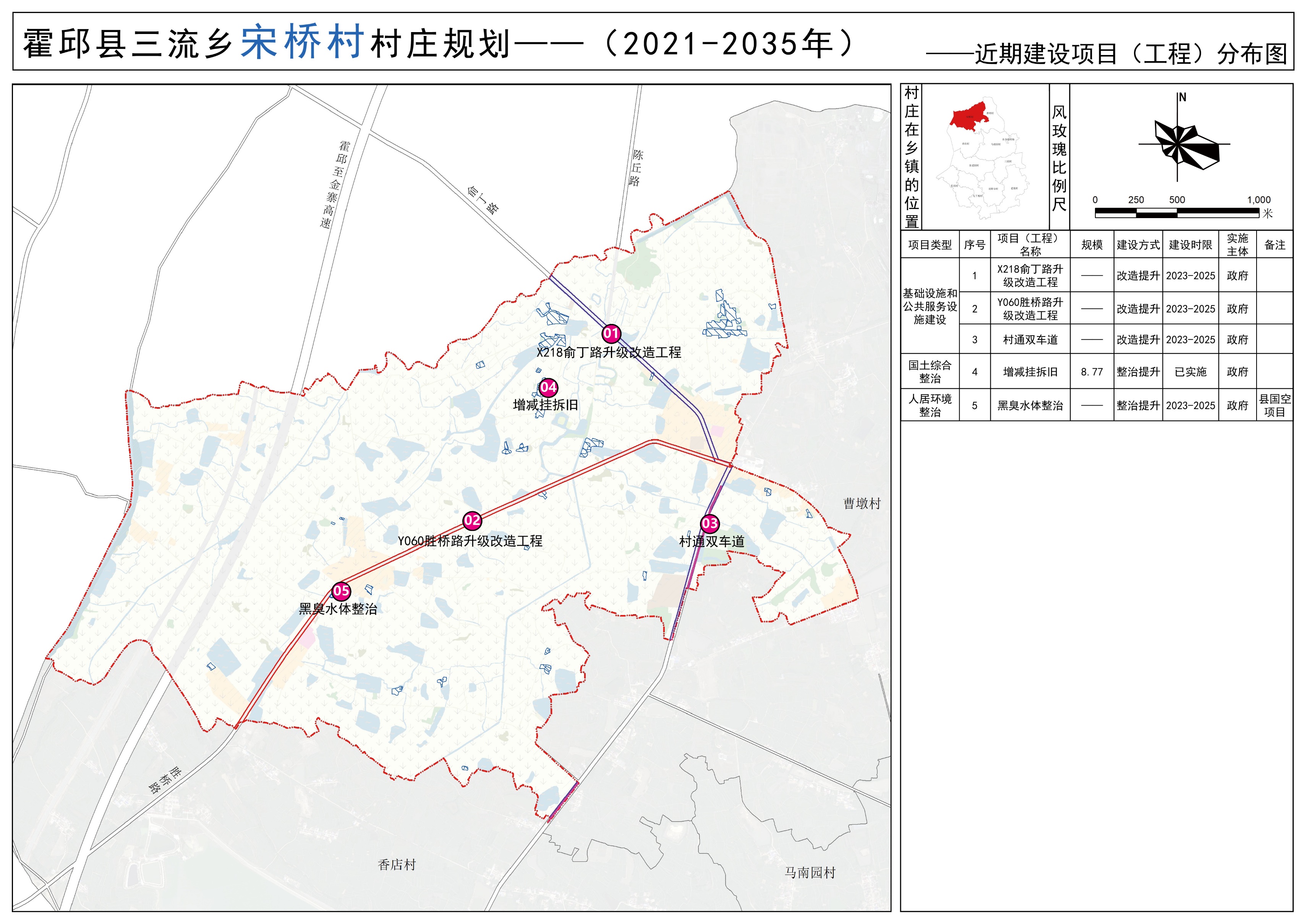Viewport: 1307px width, 924px height.
Task: Click the 村通双车道 map label
Action: 711,542
